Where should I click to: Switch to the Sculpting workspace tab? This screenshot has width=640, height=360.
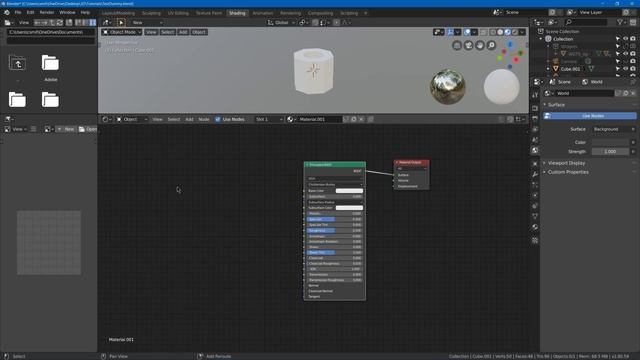point(151,13)
